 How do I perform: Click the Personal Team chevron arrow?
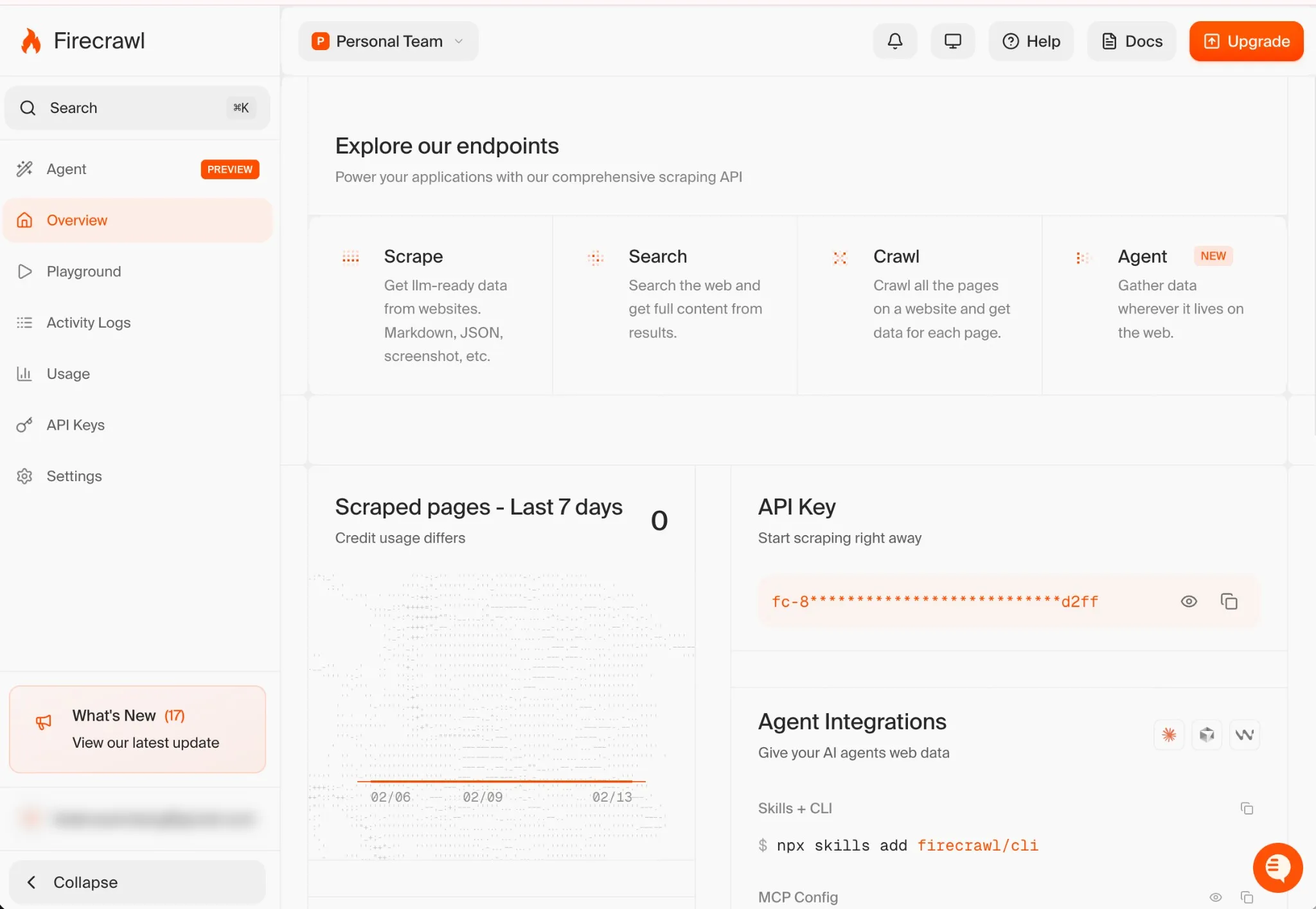[459, 41]
